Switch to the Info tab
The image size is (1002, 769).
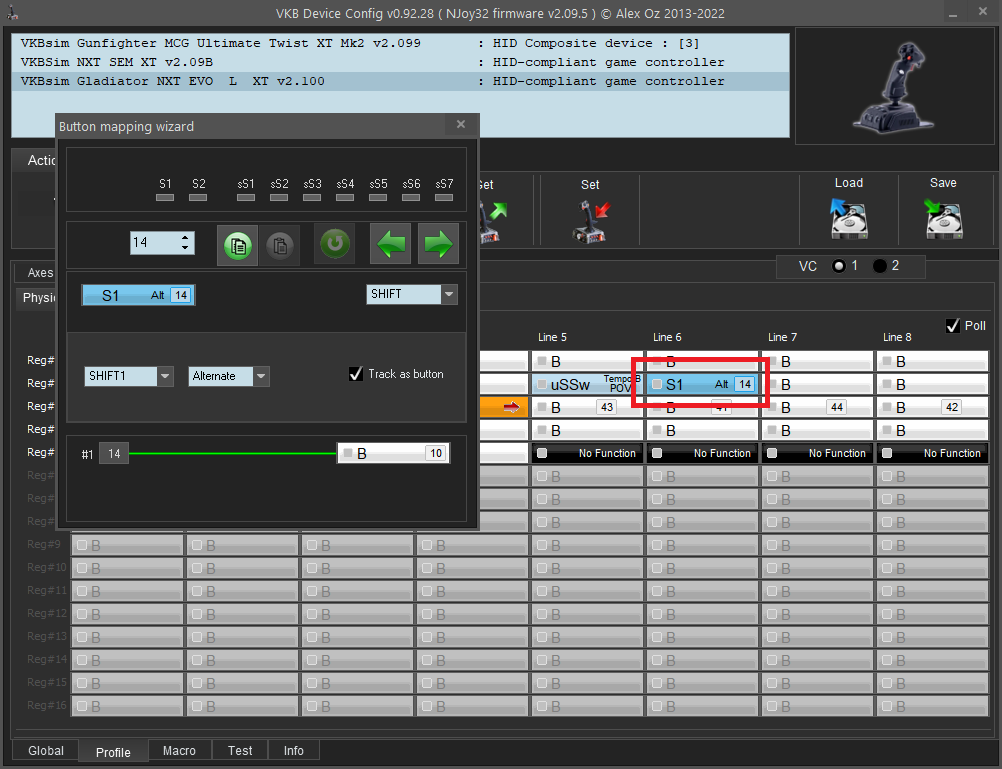coord(293,750)
